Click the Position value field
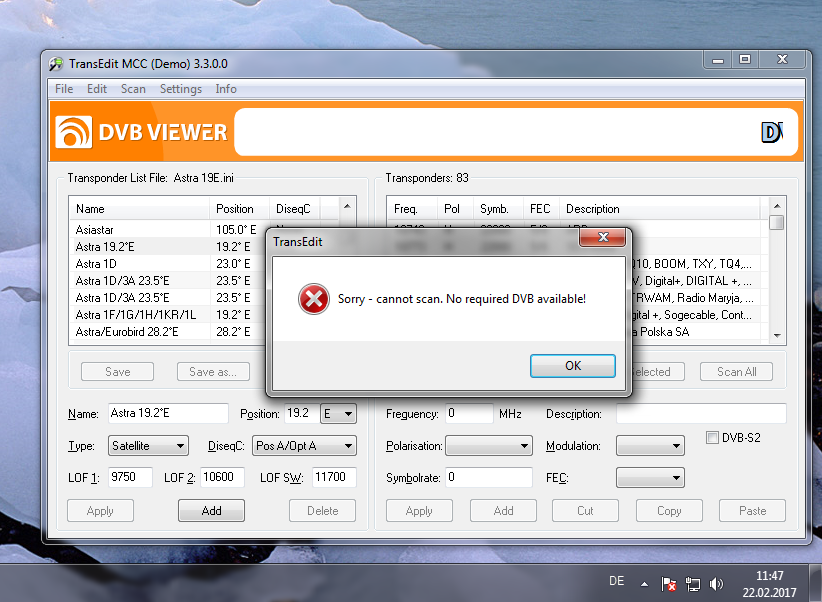Screen dimensions: 822x602 [x=302, y=413]
